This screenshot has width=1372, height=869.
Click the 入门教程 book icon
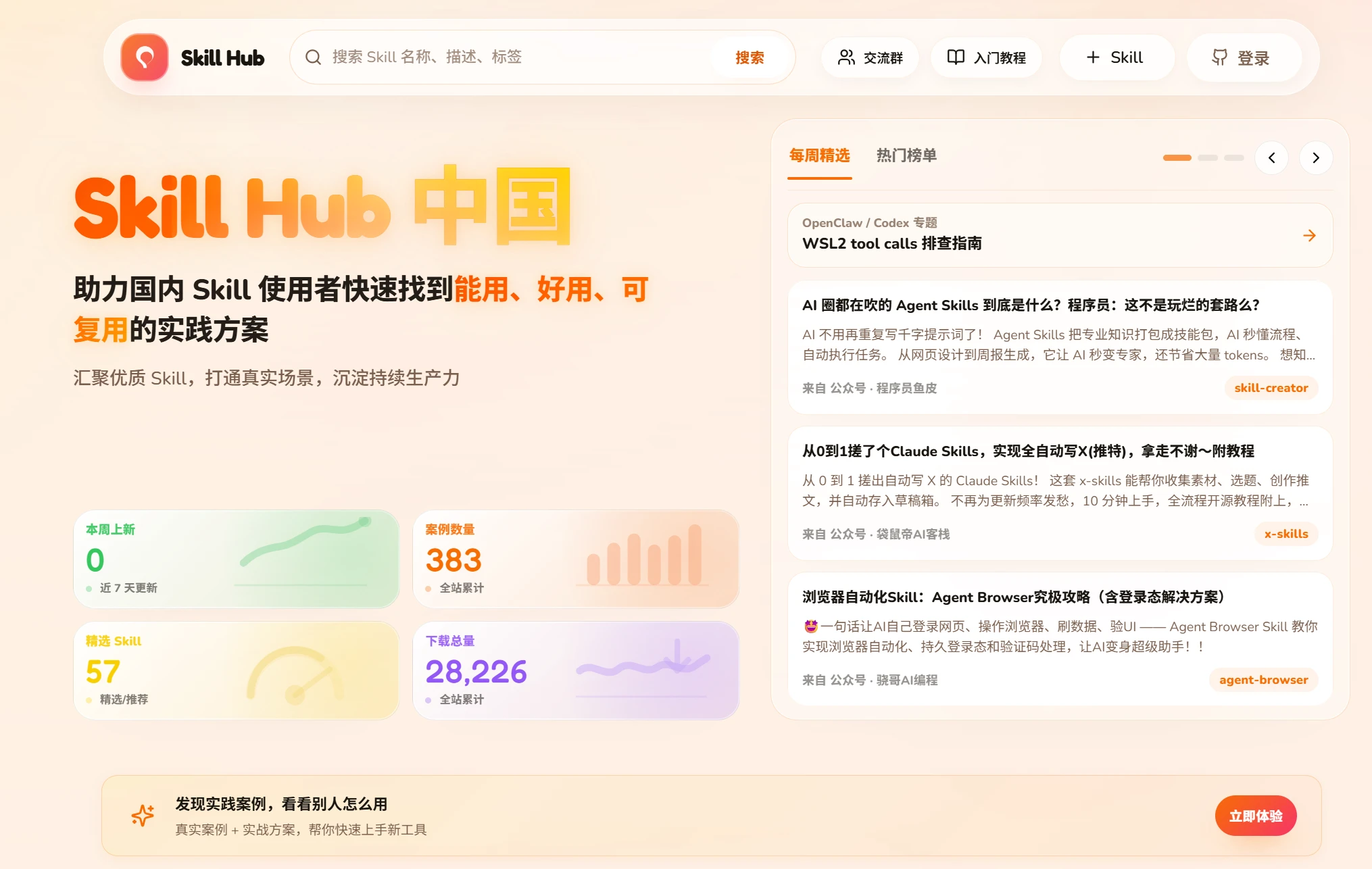pyautogui.click(x=956, y=57)
